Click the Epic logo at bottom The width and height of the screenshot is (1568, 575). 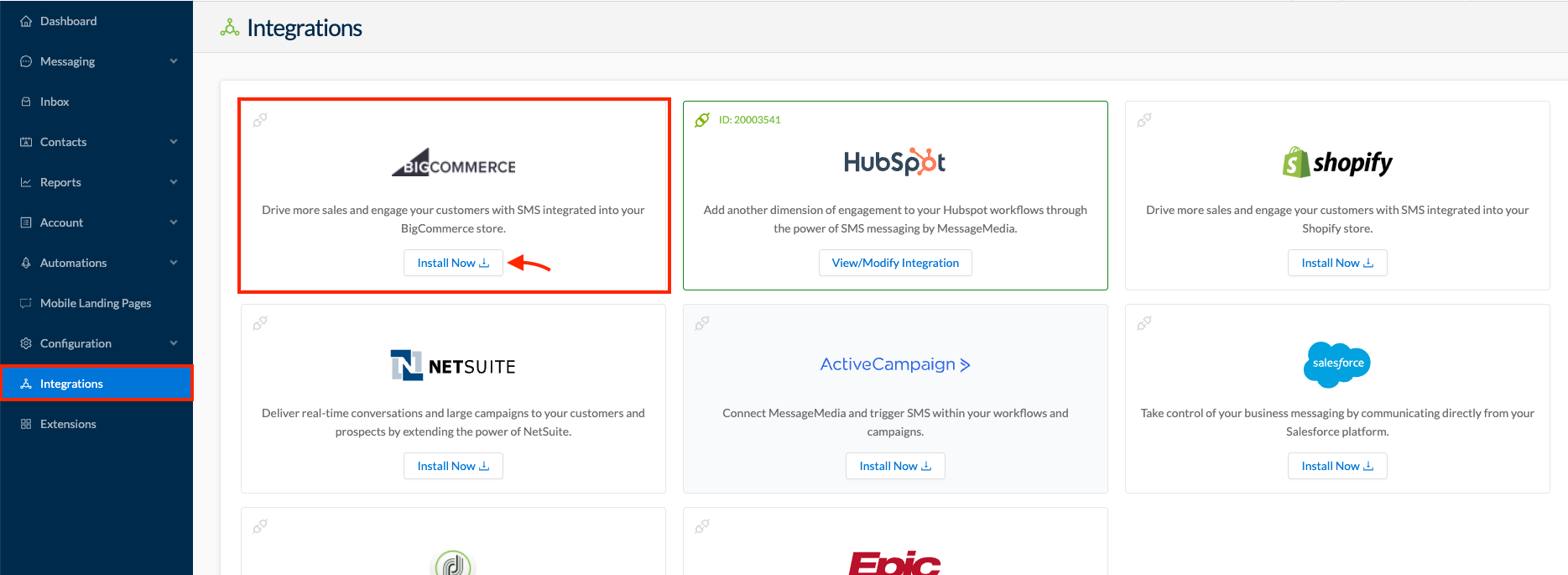[x=894, y=562]
